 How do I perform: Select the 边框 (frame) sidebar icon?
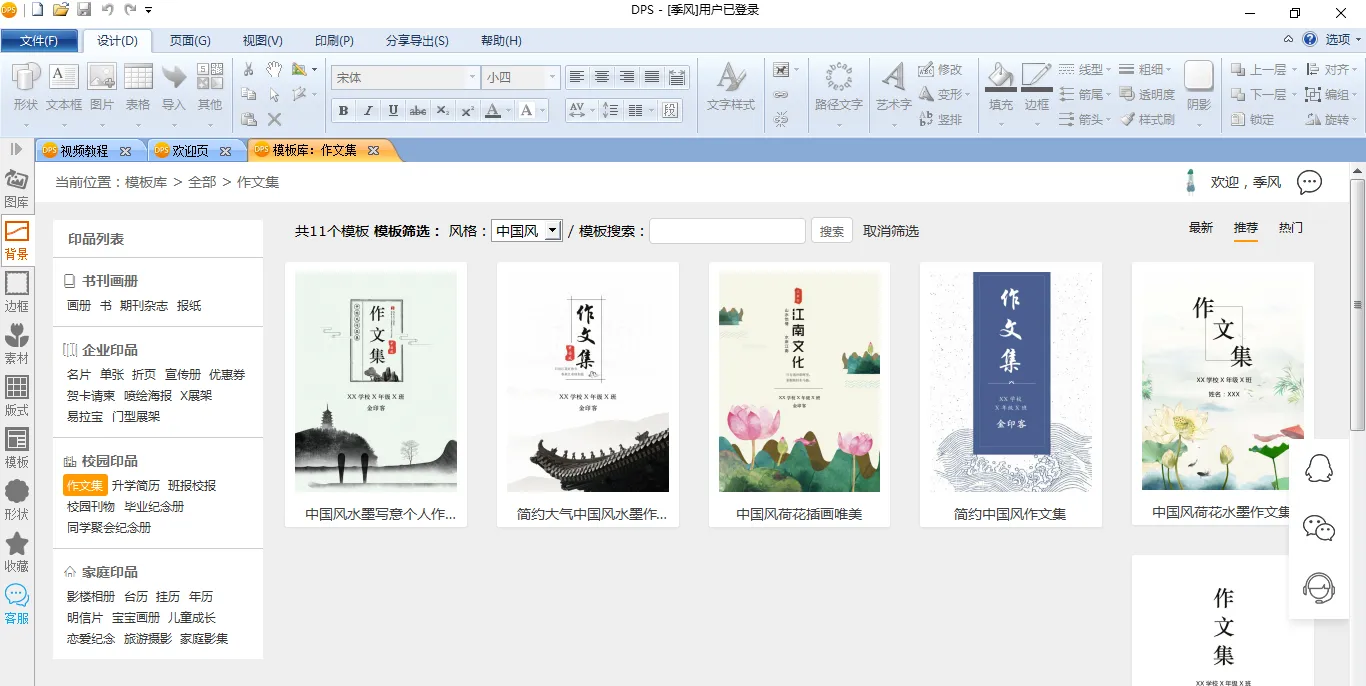pos(17,291)
